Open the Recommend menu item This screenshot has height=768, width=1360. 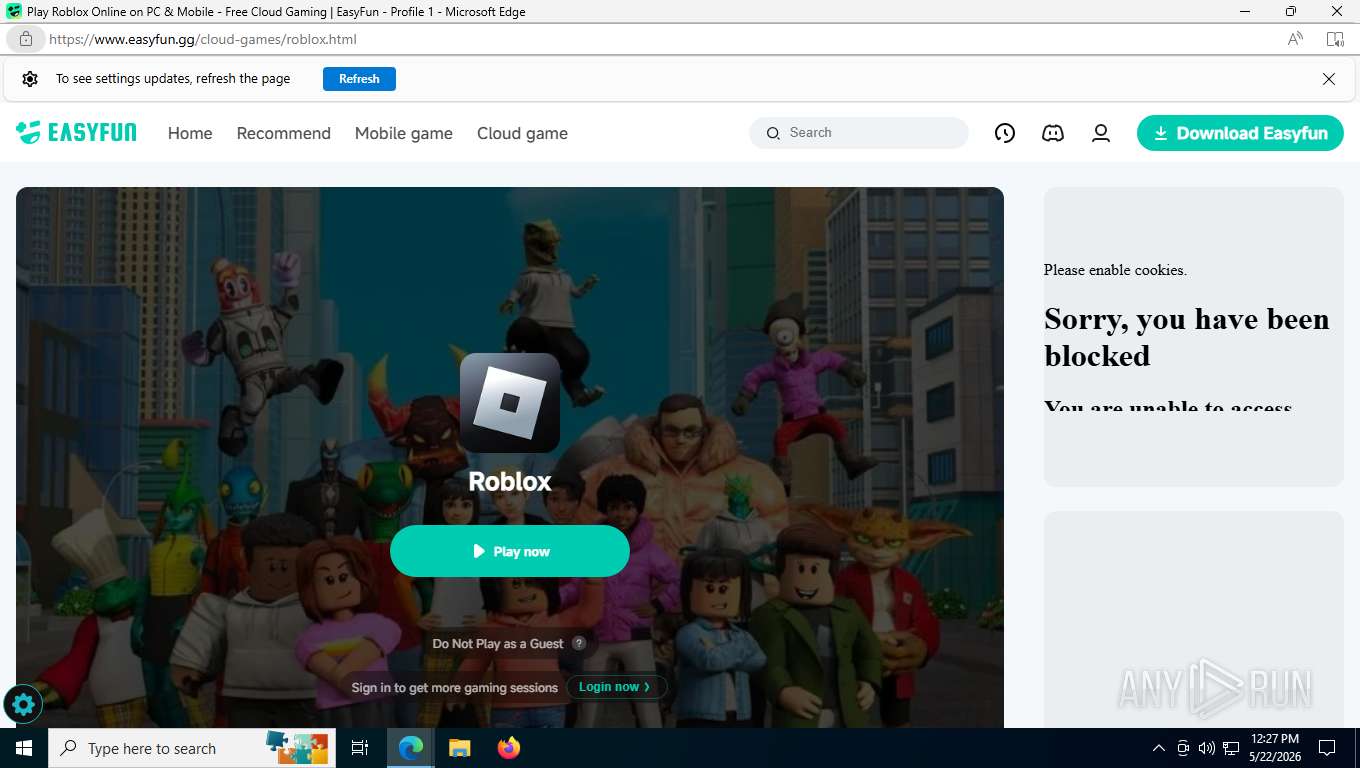coord(283,133)
